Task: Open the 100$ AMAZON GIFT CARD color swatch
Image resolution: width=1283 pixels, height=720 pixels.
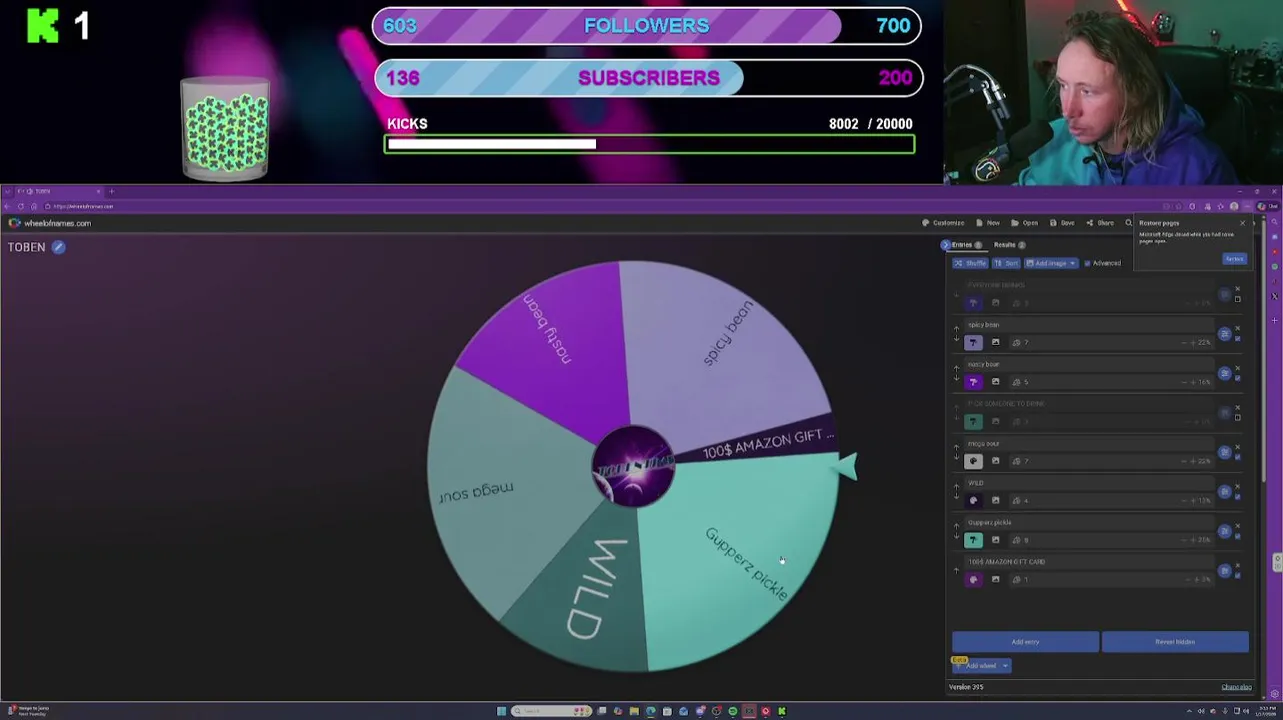Action: click(973, 579)
